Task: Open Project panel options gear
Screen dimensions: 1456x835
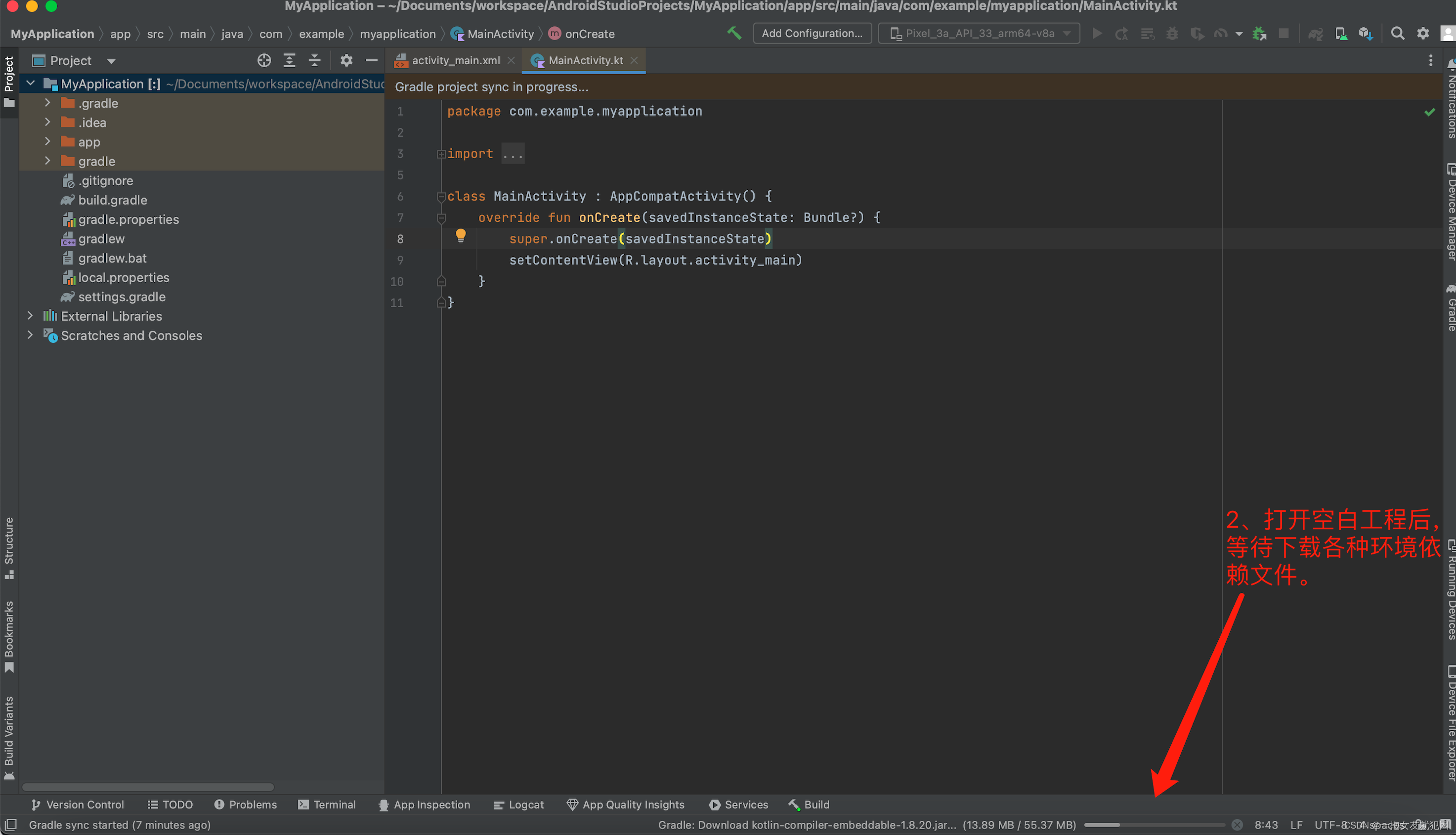Action: pyautogui.click(x=346, y=60)
